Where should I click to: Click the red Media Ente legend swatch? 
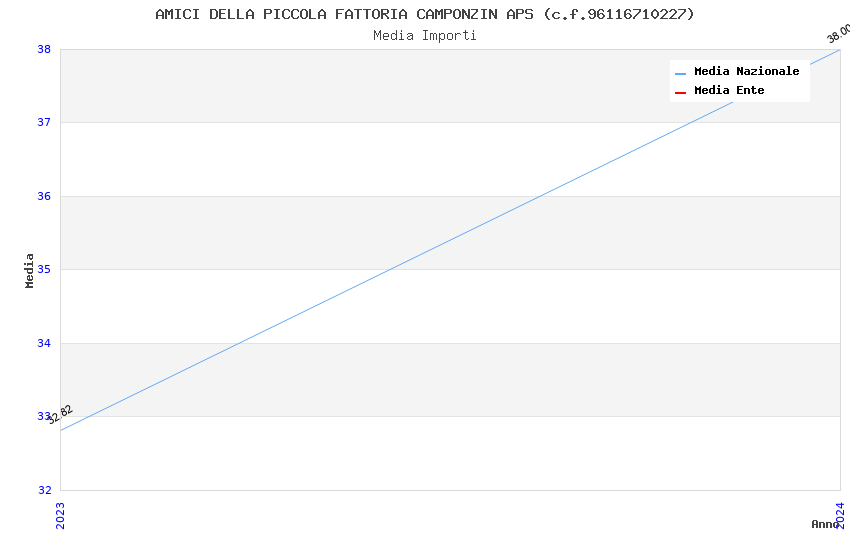[680, 92]
